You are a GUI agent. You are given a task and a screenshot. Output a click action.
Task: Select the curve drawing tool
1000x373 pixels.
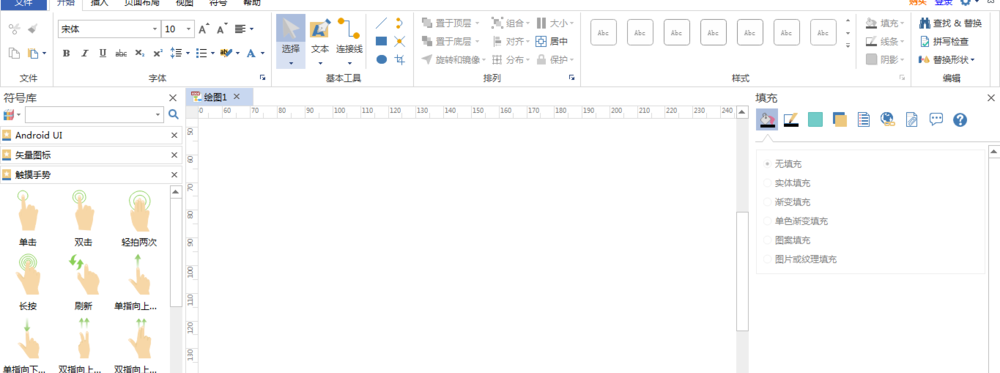[399, 24]
